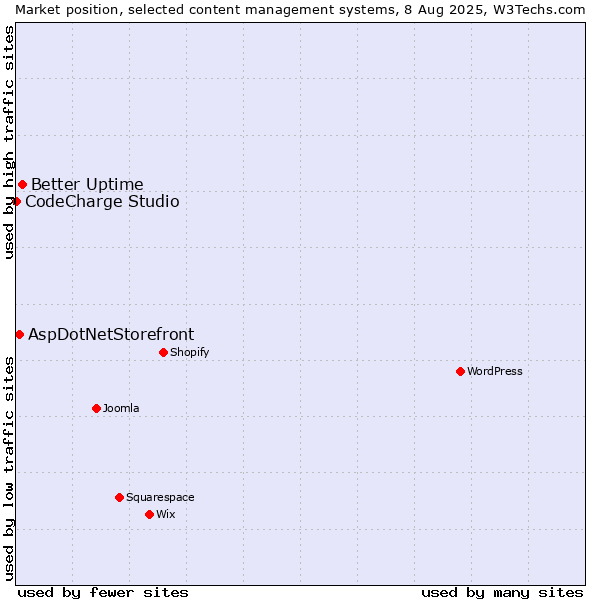Image resolution: width=600 pixels, height=600 pixels.
Task: Click the 'used by low traffic sites' axis label
Action: pyautogui.click(x=9, y=469)
